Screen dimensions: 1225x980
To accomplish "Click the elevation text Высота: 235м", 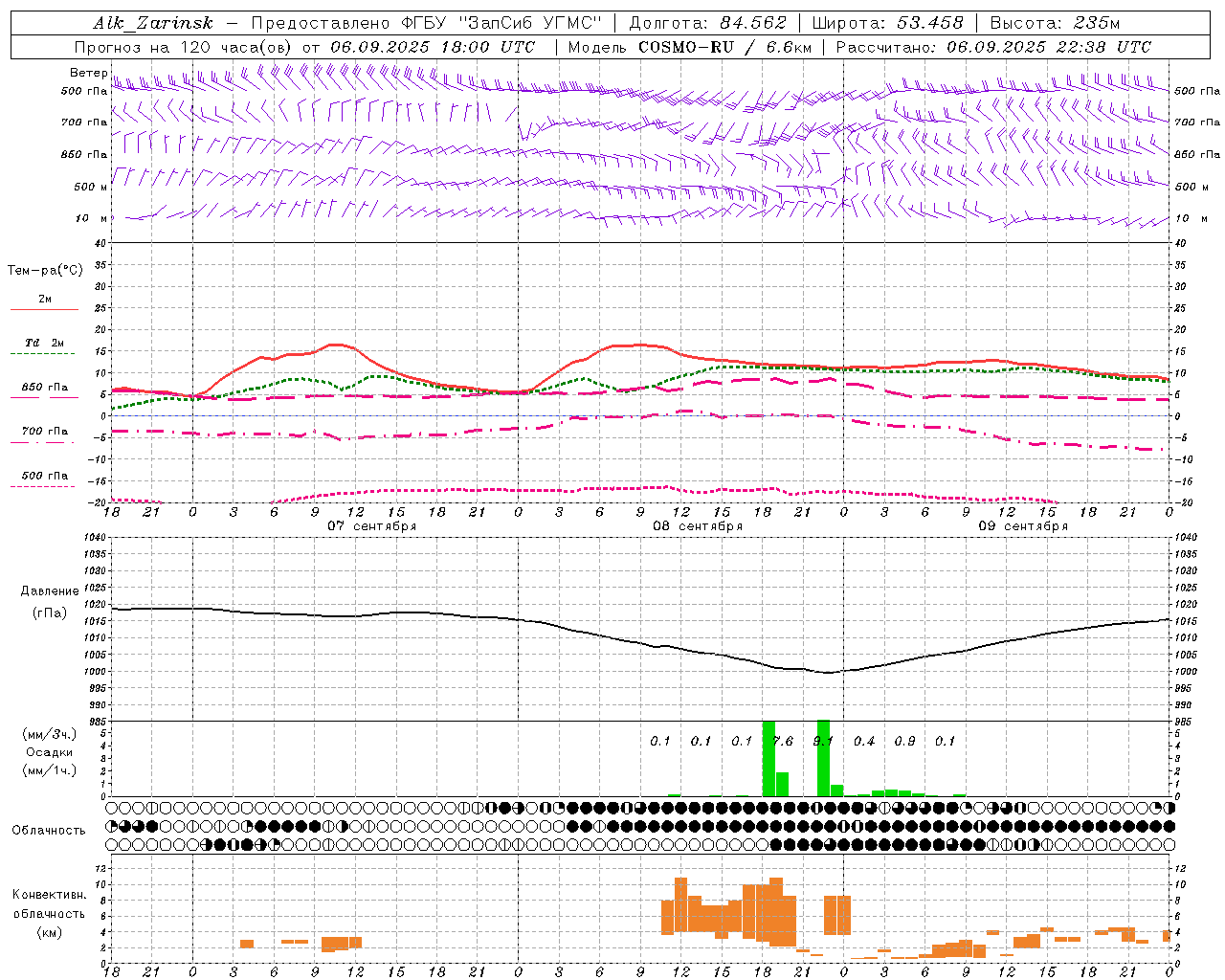I will coord(1055,24).
